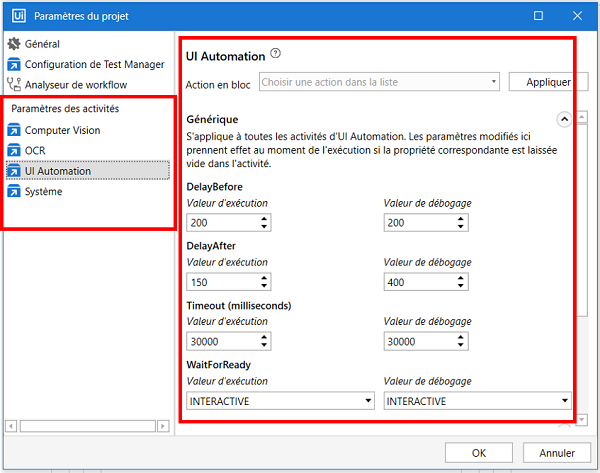This screenshot has width=600, height=473.
Task: Click the OK button
Action: pyautogui.click(x=479, y=453)
